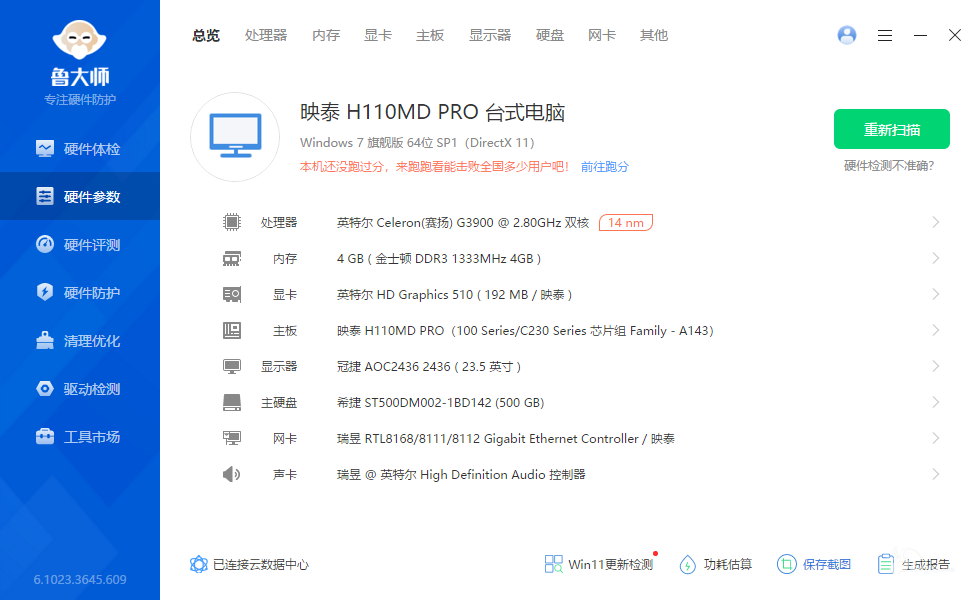The image size is (980, 600).
Task: Click 保存截图 text link
Action: coord(827,564)
